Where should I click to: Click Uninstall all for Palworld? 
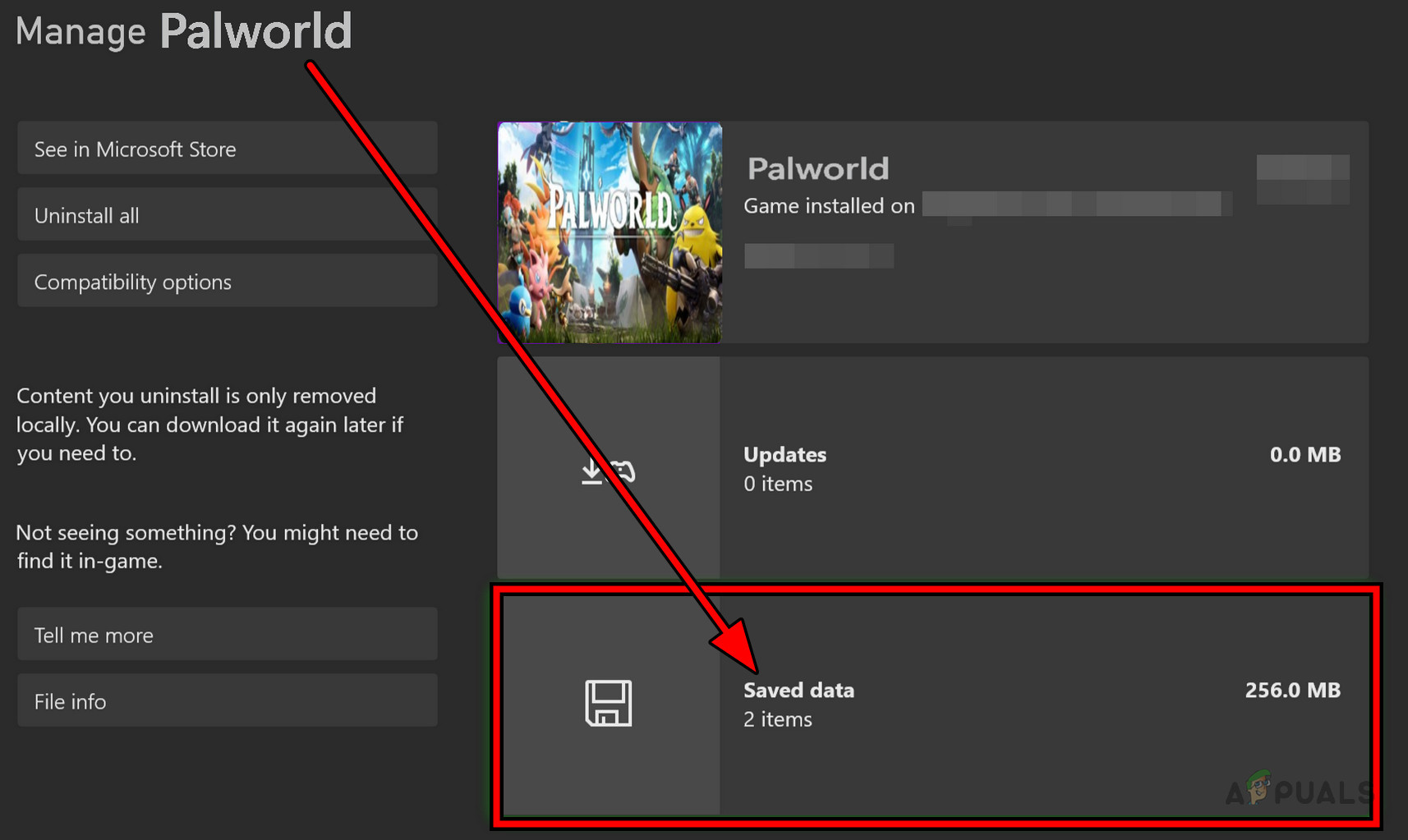click(x=227, y=214)
